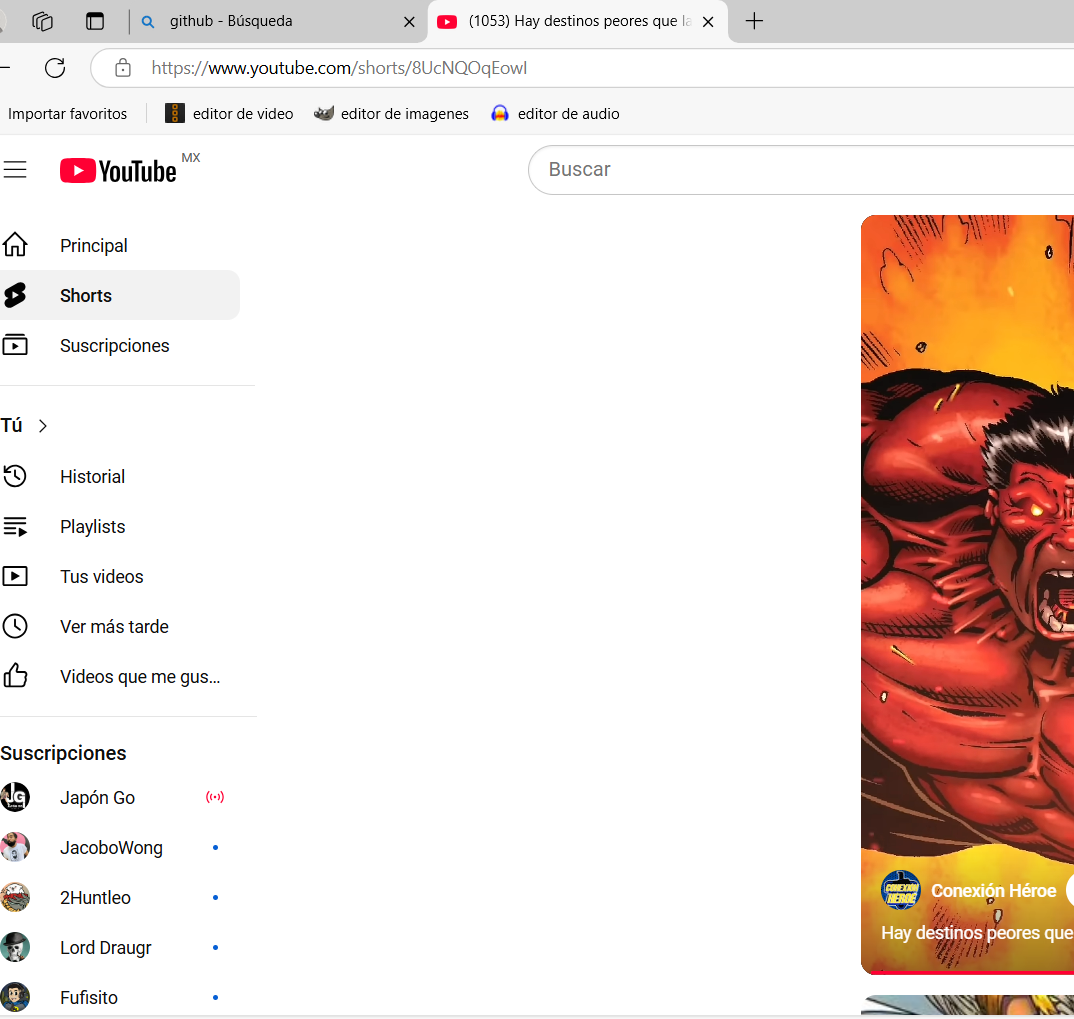
Task: Click the site lock icon
Action: click(123, 68)
